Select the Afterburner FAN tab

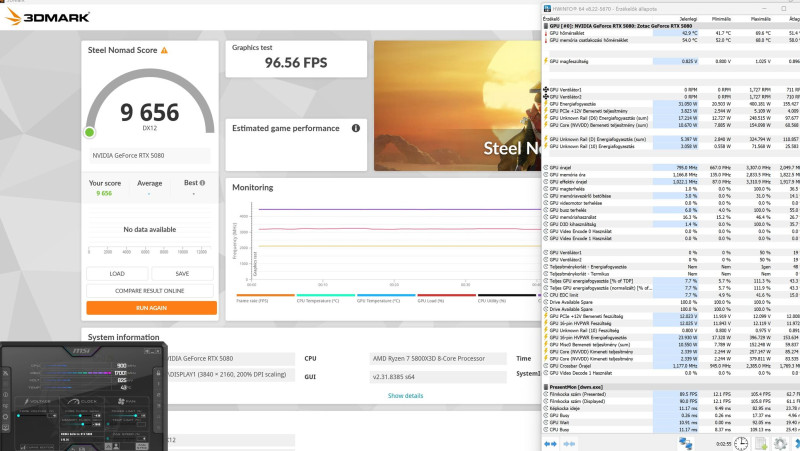click(x=127, y=402)
